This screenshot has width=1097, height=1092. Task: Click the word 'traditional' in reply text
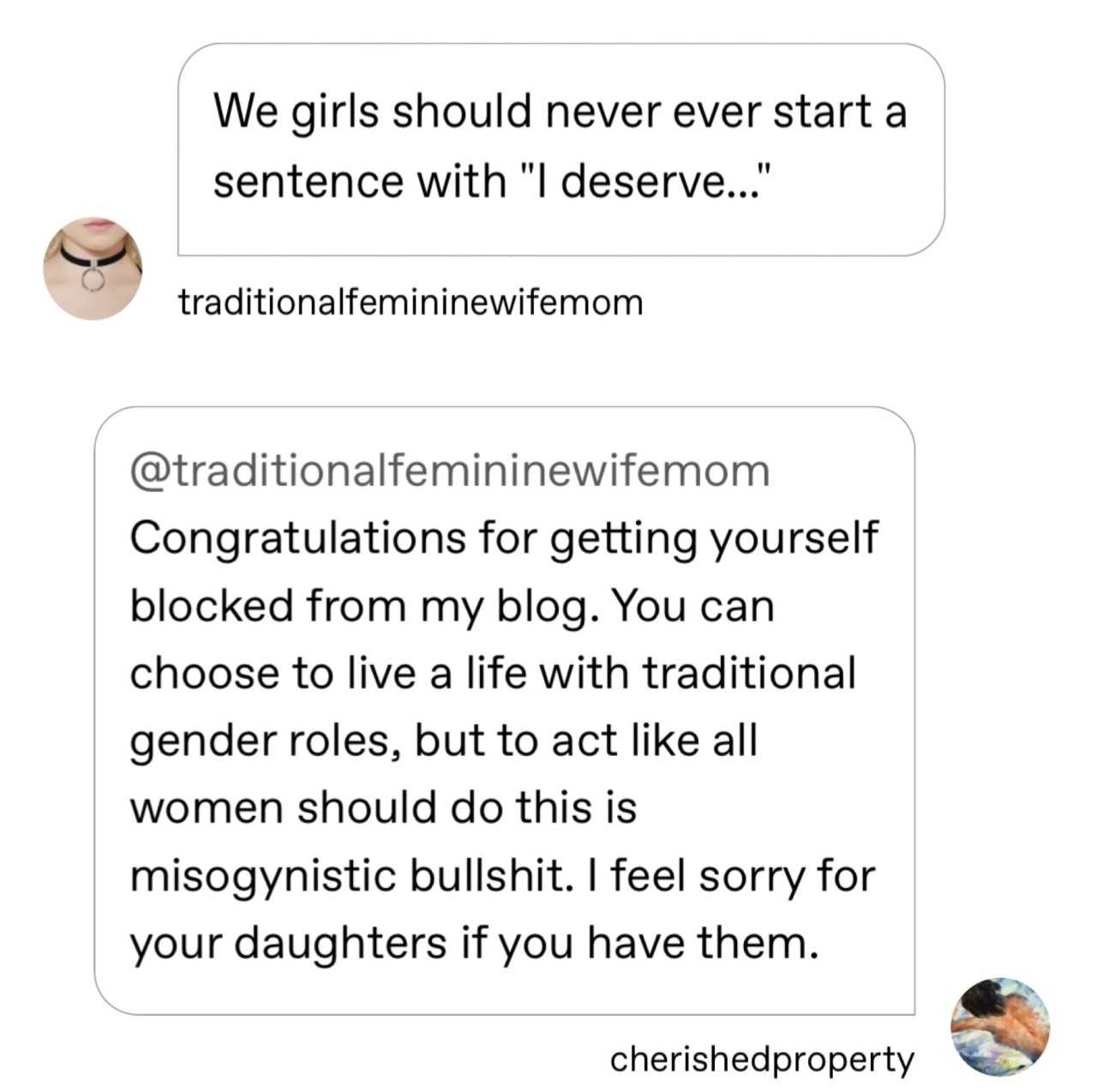749,672
